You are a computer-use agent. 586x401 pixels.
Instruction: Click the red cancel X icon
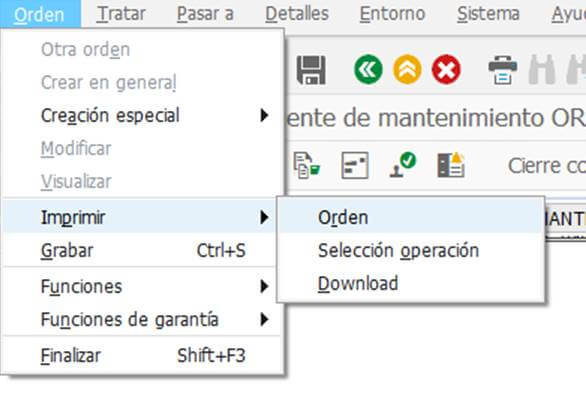[446, 70]
